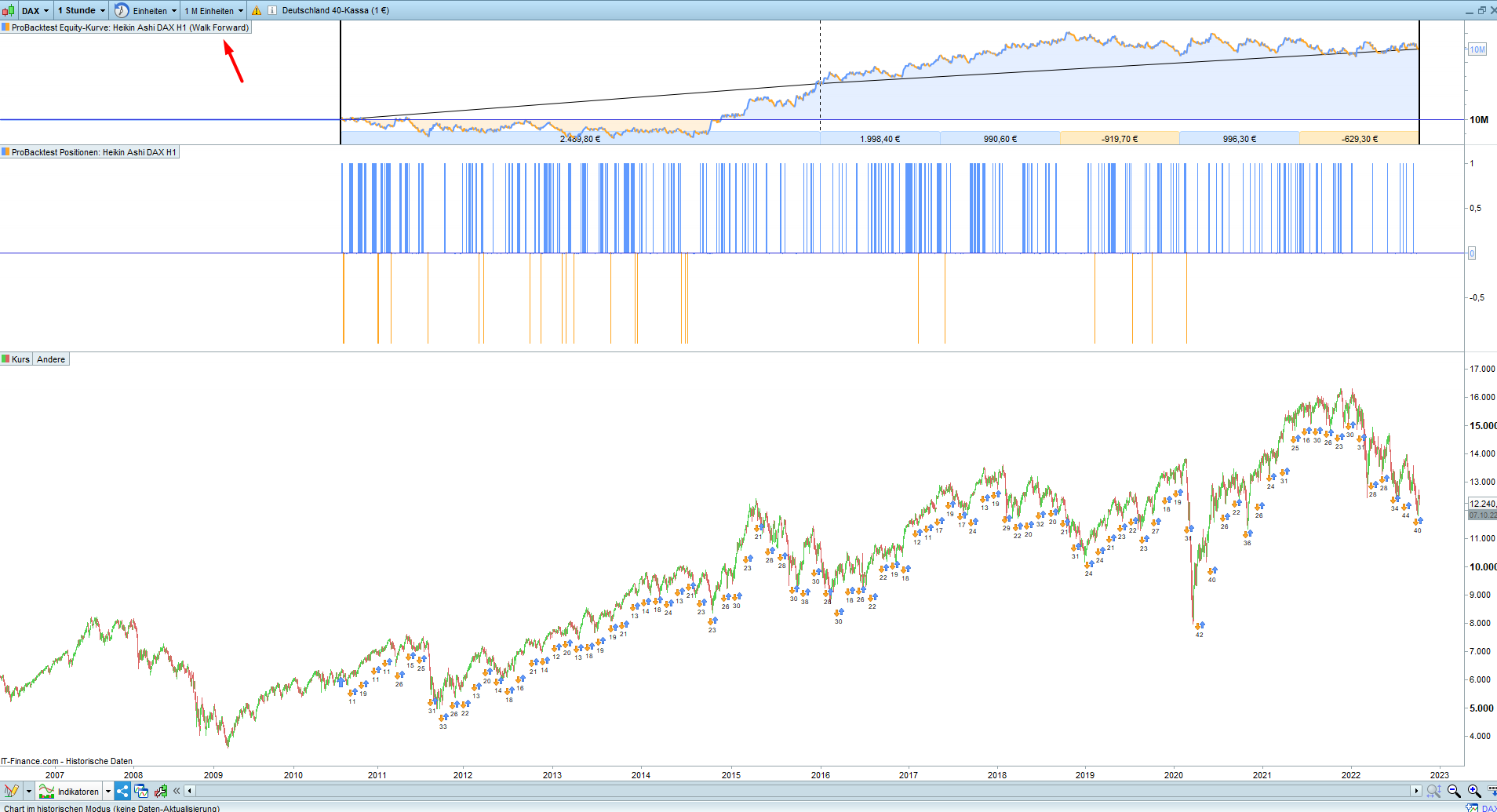1497x812 pixels.
Task: Click the 2020 label on the time axis
Action: coord(1174,775)
